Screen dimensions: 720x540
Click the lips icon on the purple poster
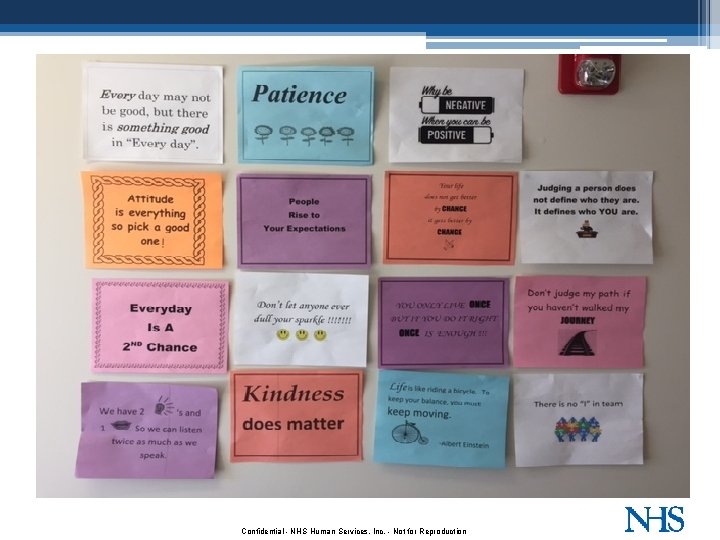[x=122, y=426]
